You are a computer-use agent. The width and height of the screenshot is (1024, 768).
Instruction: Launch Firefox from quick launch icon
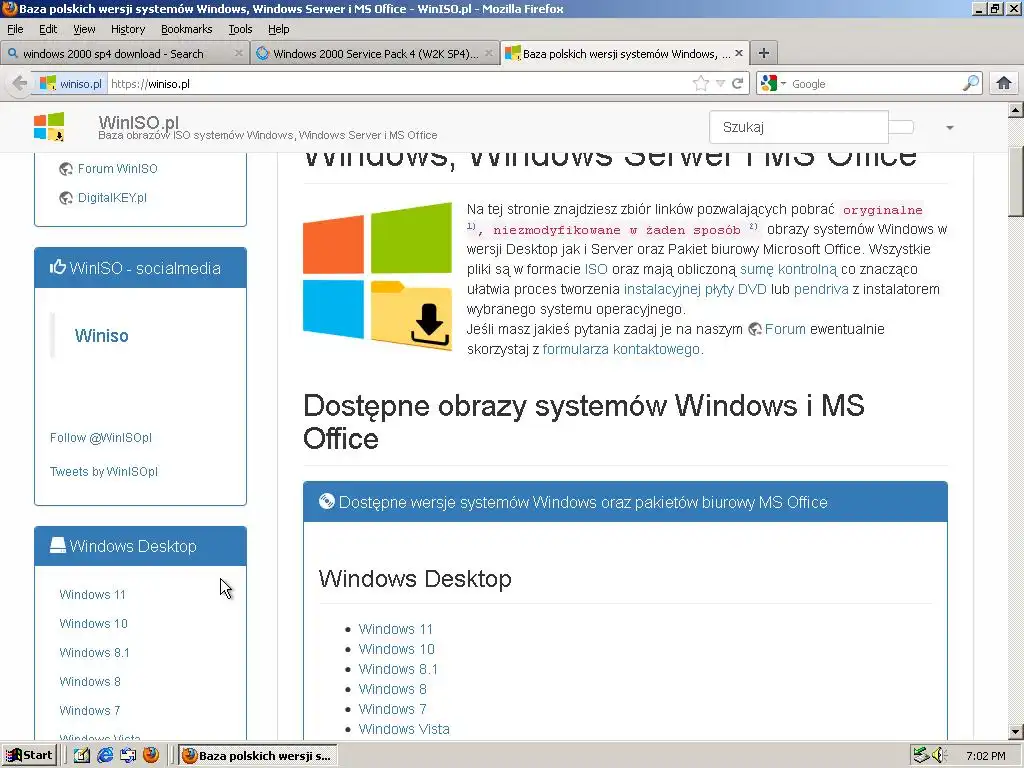coord(151,756)
